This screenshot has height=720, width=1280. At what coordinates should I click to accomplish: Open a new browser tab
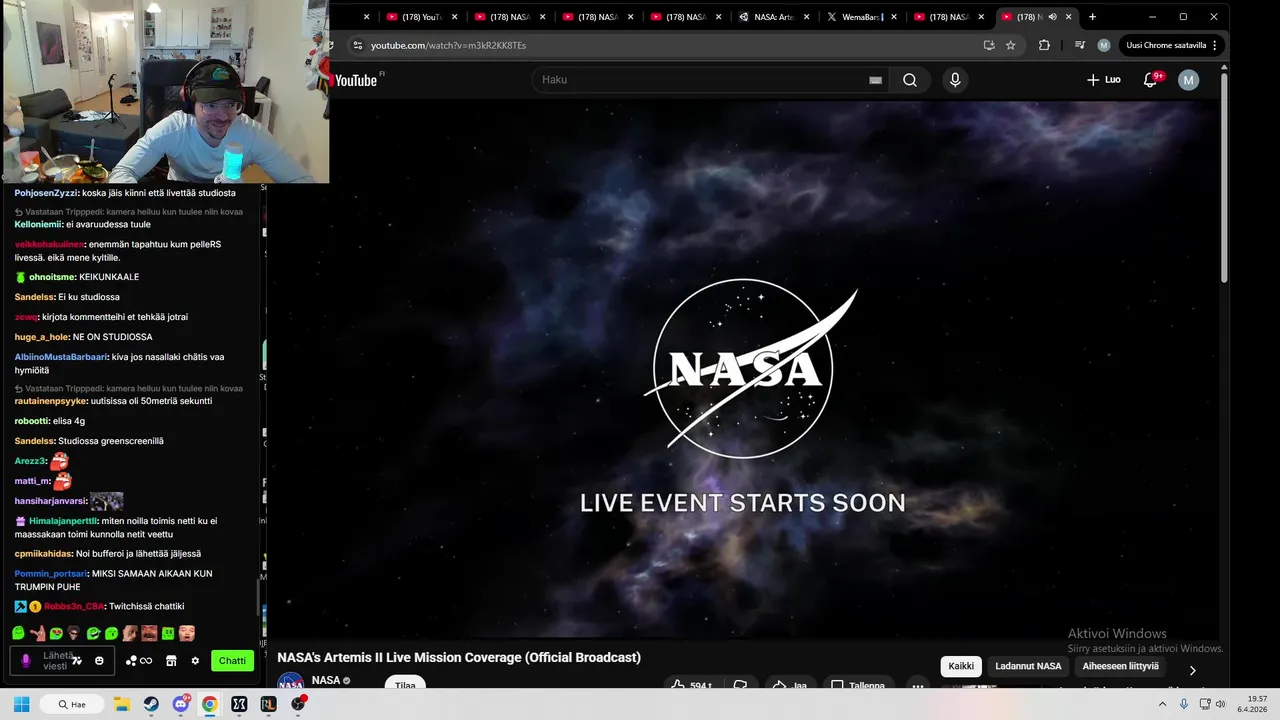(1092, 17)
